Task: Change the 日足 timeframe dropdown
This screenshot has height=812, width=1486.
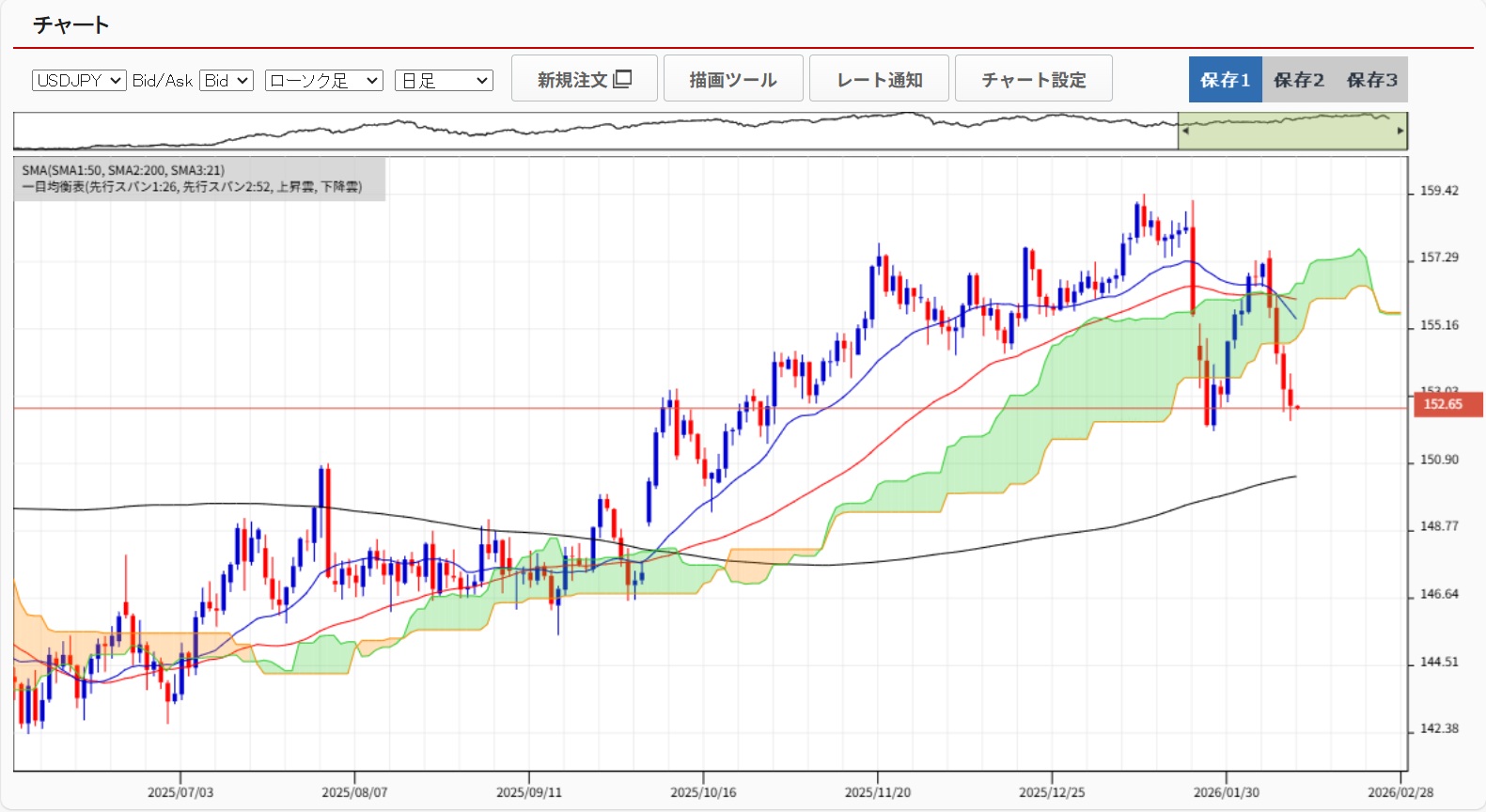Action: (444, 81)
